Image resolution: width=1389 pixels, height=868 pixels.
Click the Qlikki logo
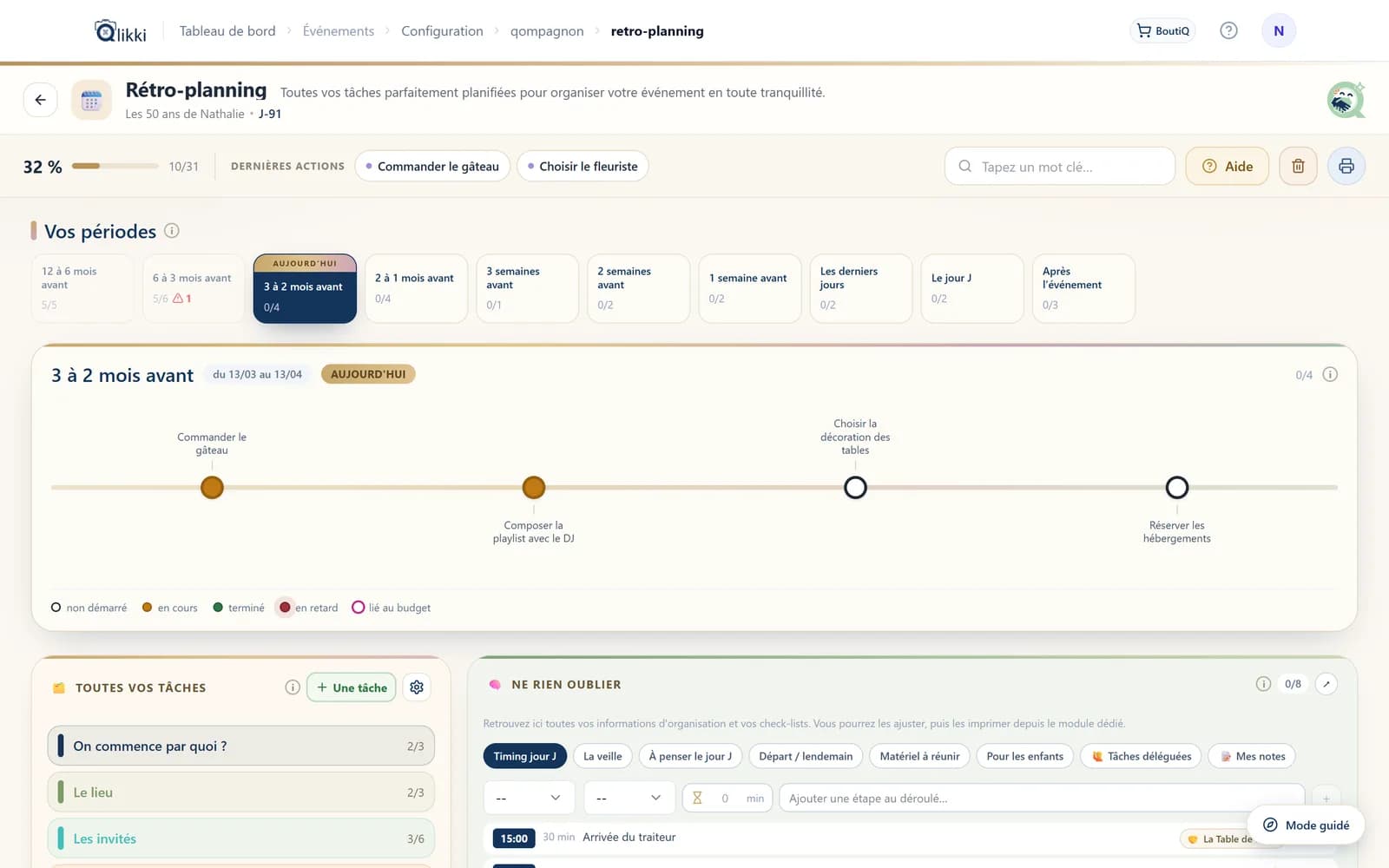[120, 31]
